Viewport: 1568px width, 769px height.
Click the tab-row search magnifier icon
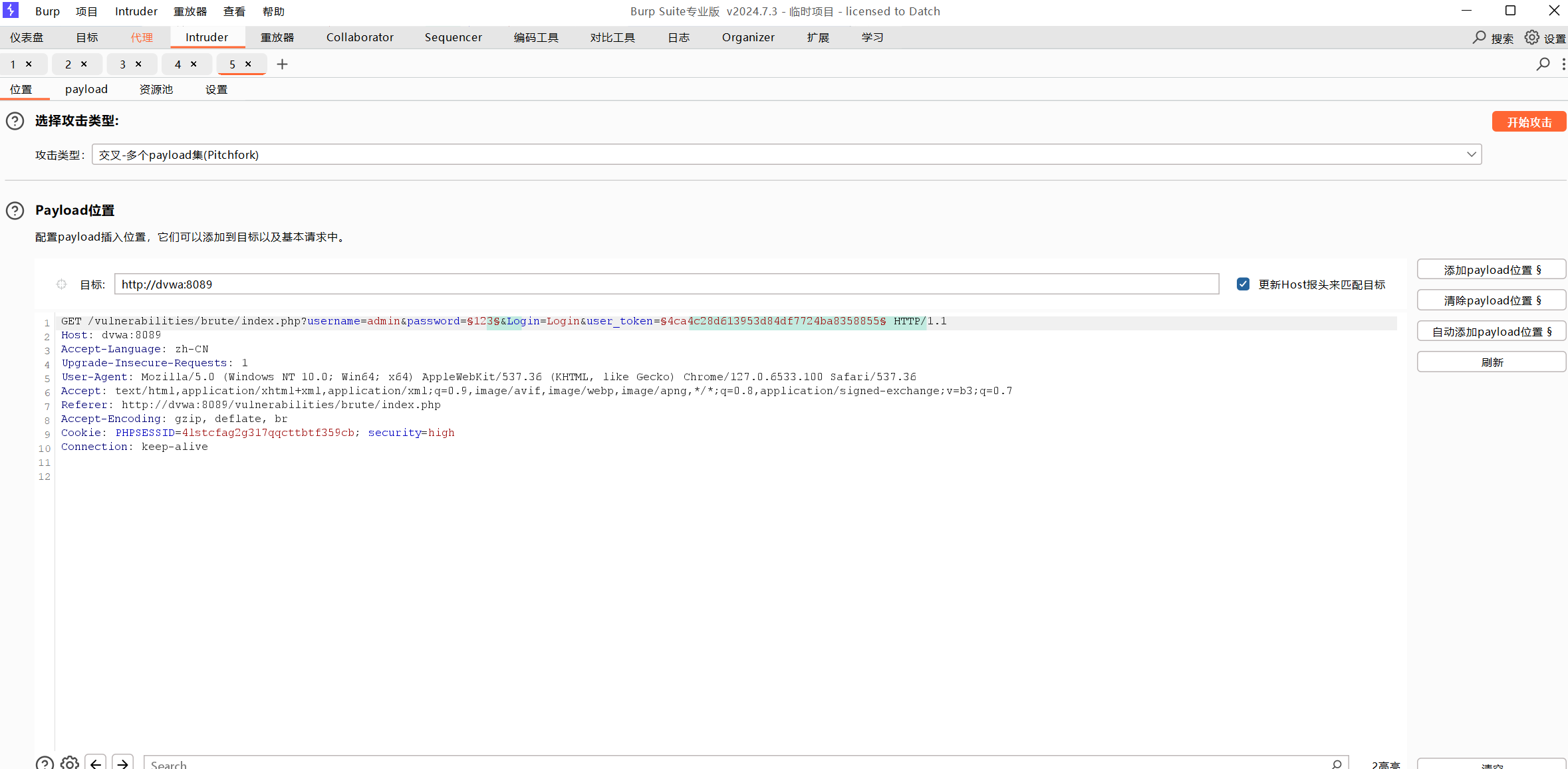click(x=1543, y=64)
